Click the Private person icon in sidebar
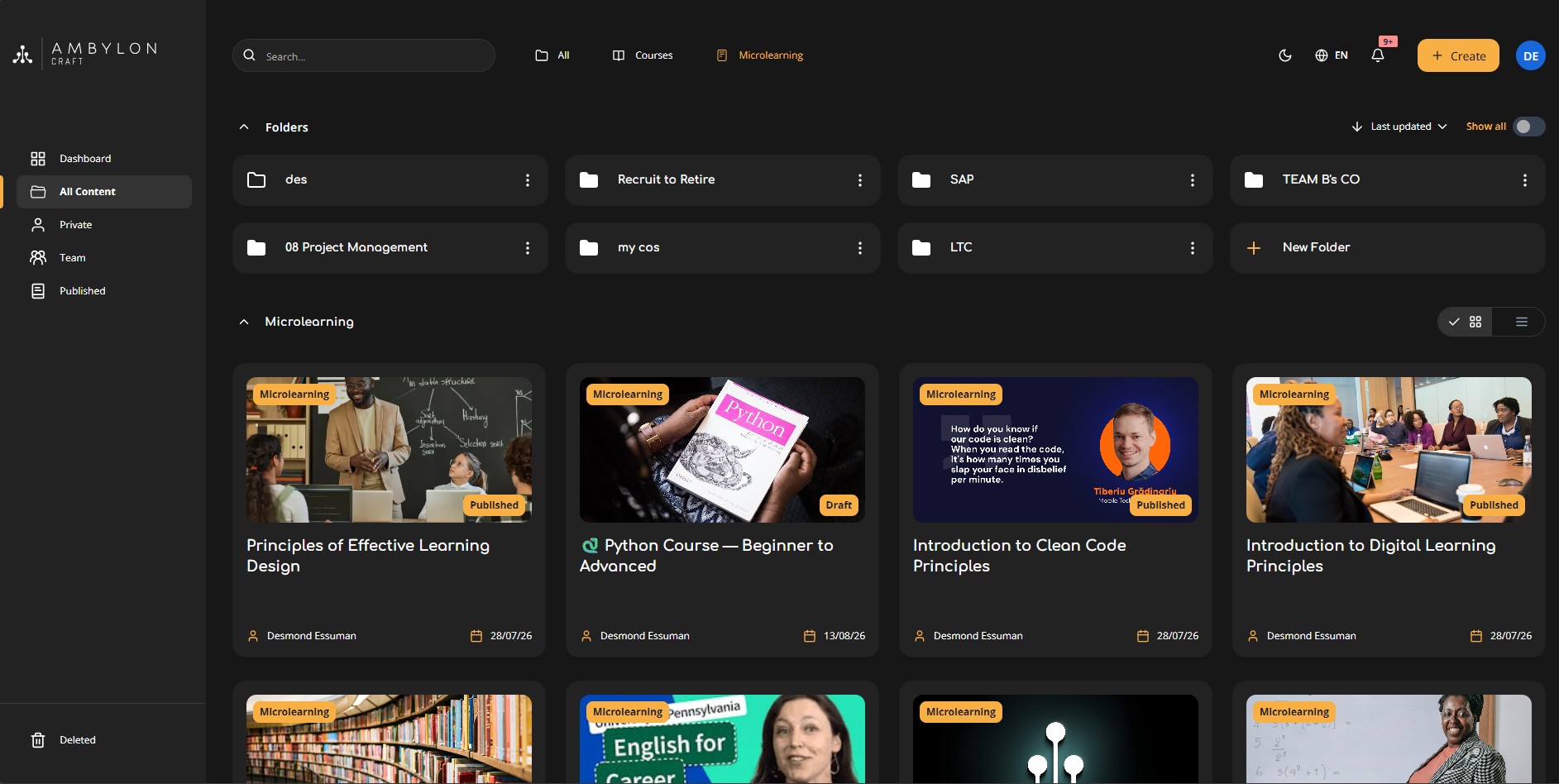 click(x=38, y=225)
